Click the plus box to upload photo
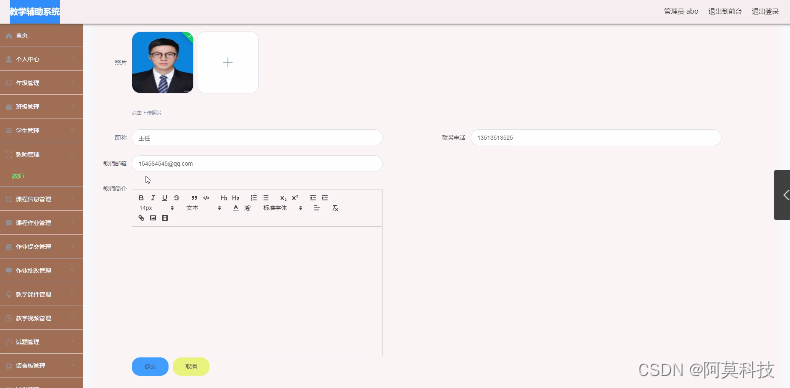Viewport: 790px width, 388px height. 228,62
